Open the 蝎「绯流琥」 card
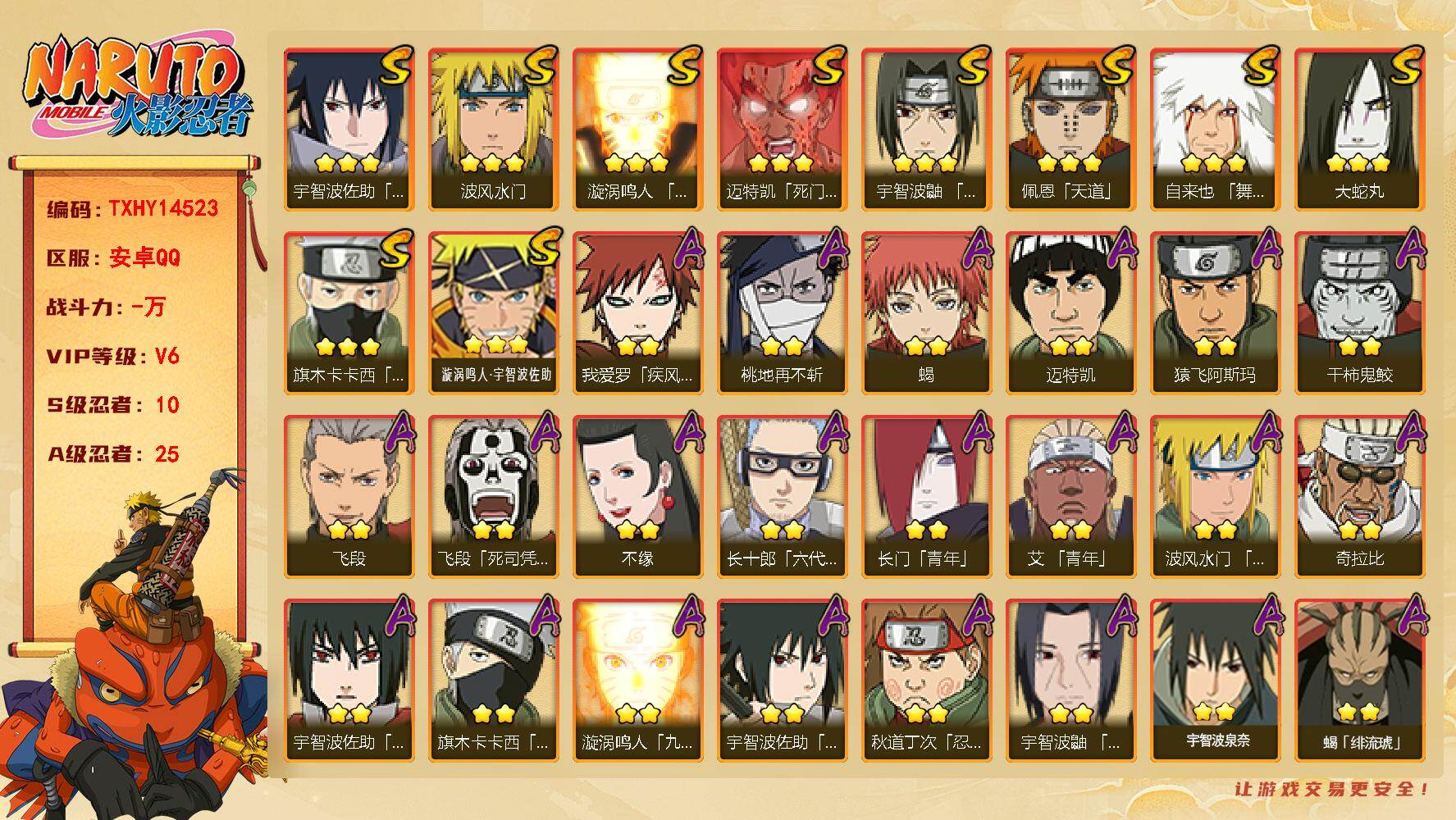 pyautogui.click(x=1359, y=680)
